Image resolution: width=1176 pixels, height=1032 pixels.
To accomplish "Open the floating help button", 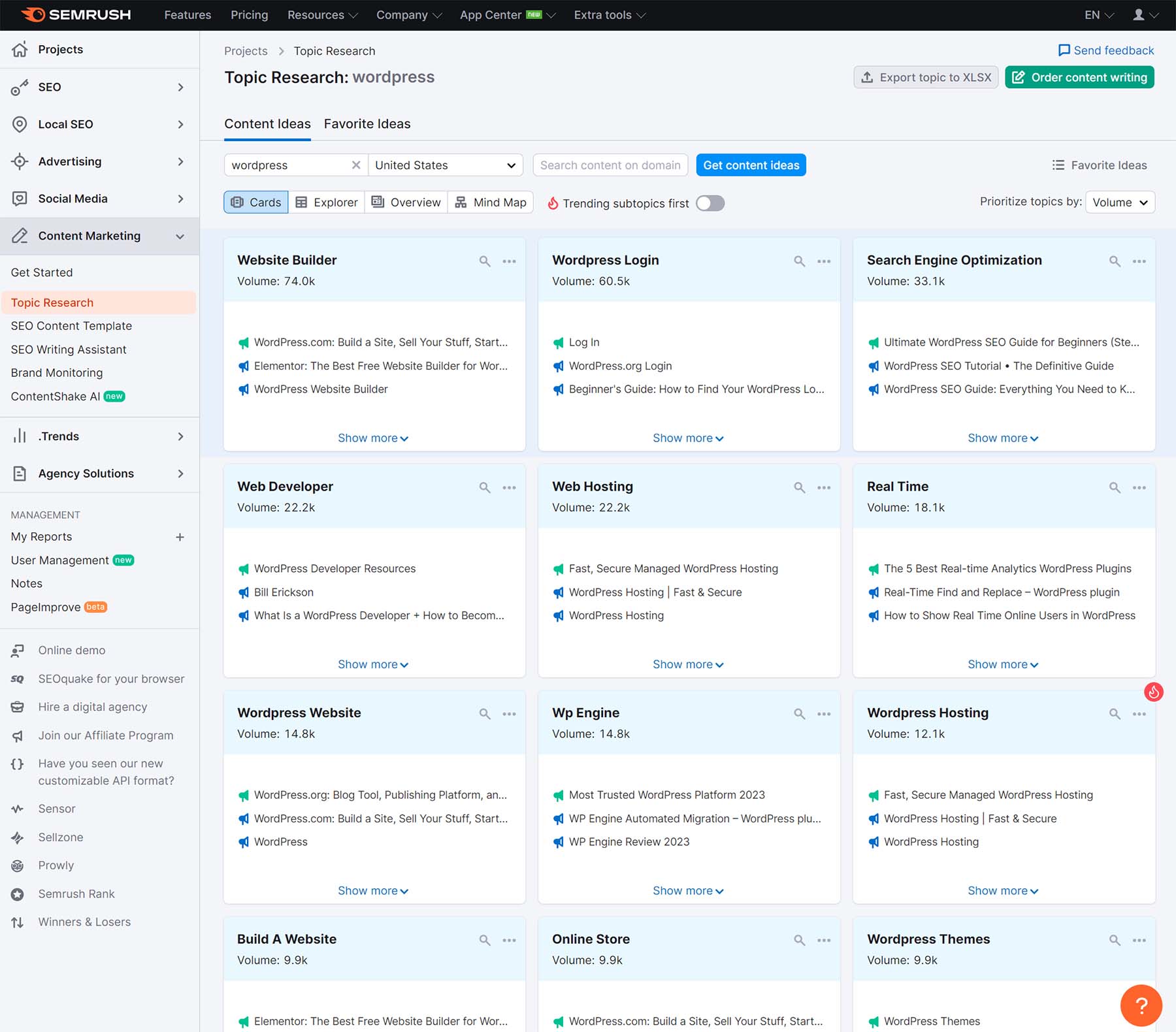I will click(1141, 1005).
